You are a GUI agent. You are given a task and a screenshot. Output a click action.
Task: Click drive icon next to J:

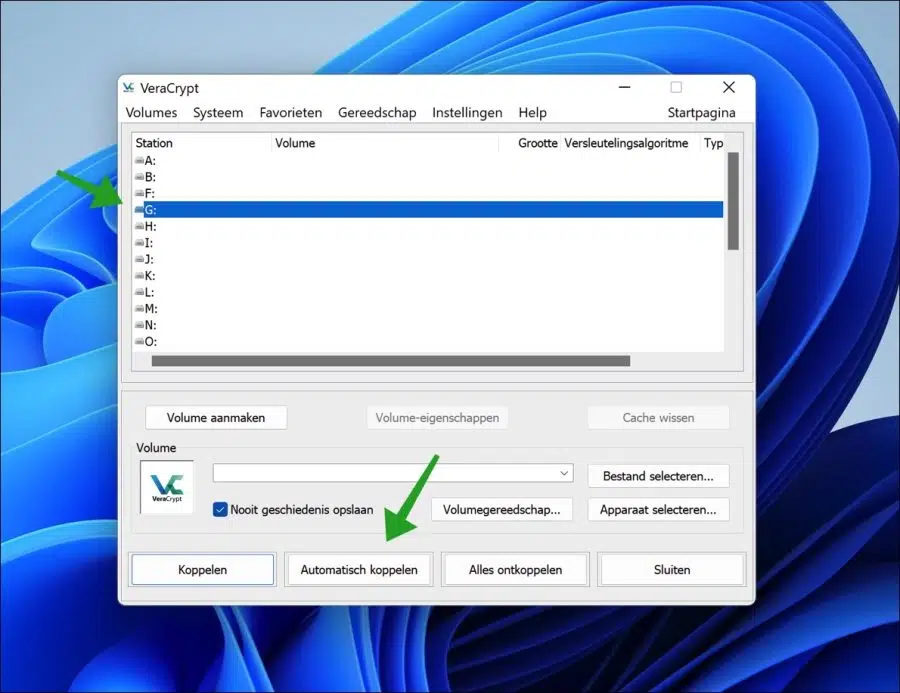(139, 259)
